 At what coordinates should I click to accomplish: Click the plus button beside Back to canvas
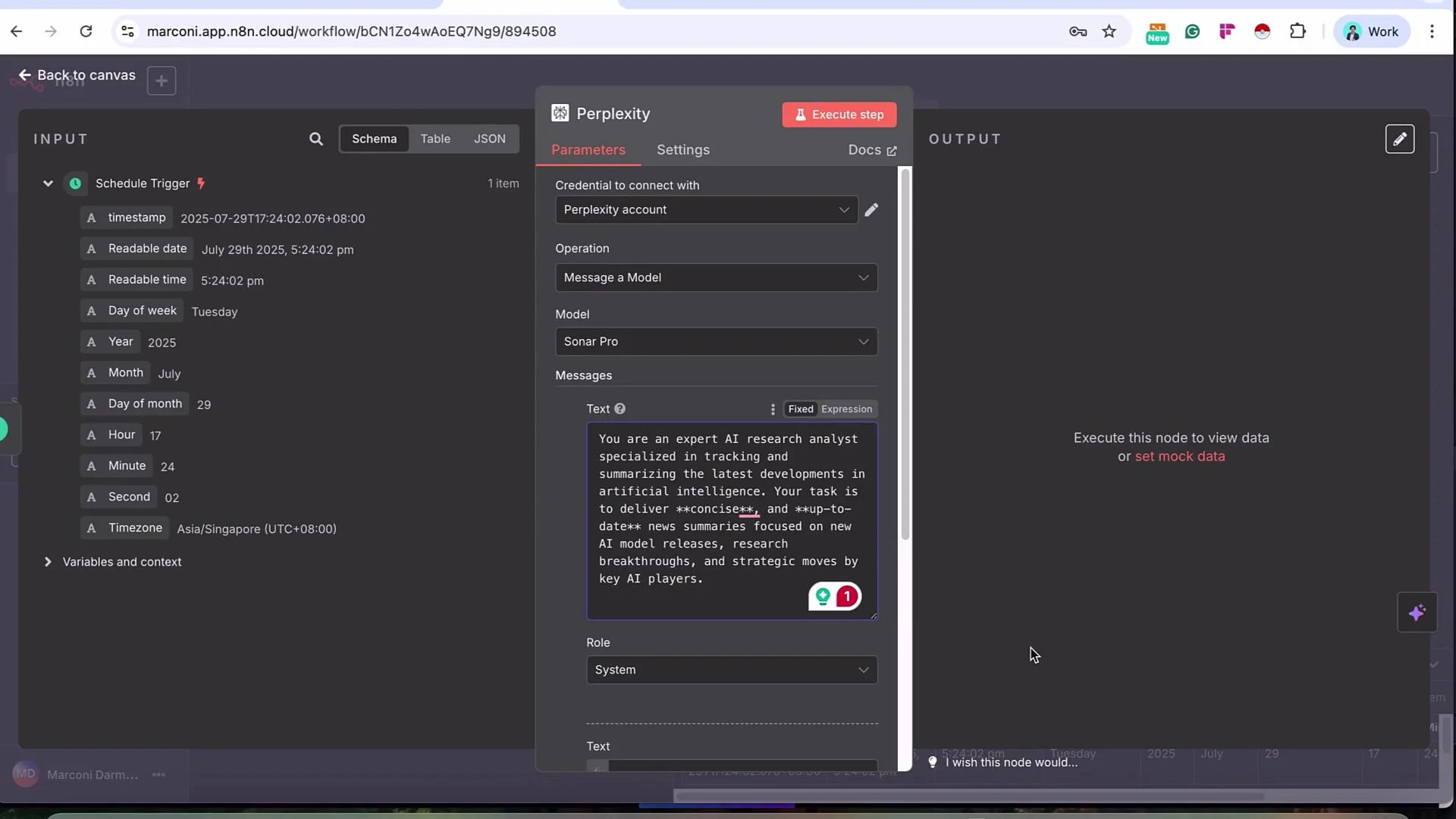point(162,80)
